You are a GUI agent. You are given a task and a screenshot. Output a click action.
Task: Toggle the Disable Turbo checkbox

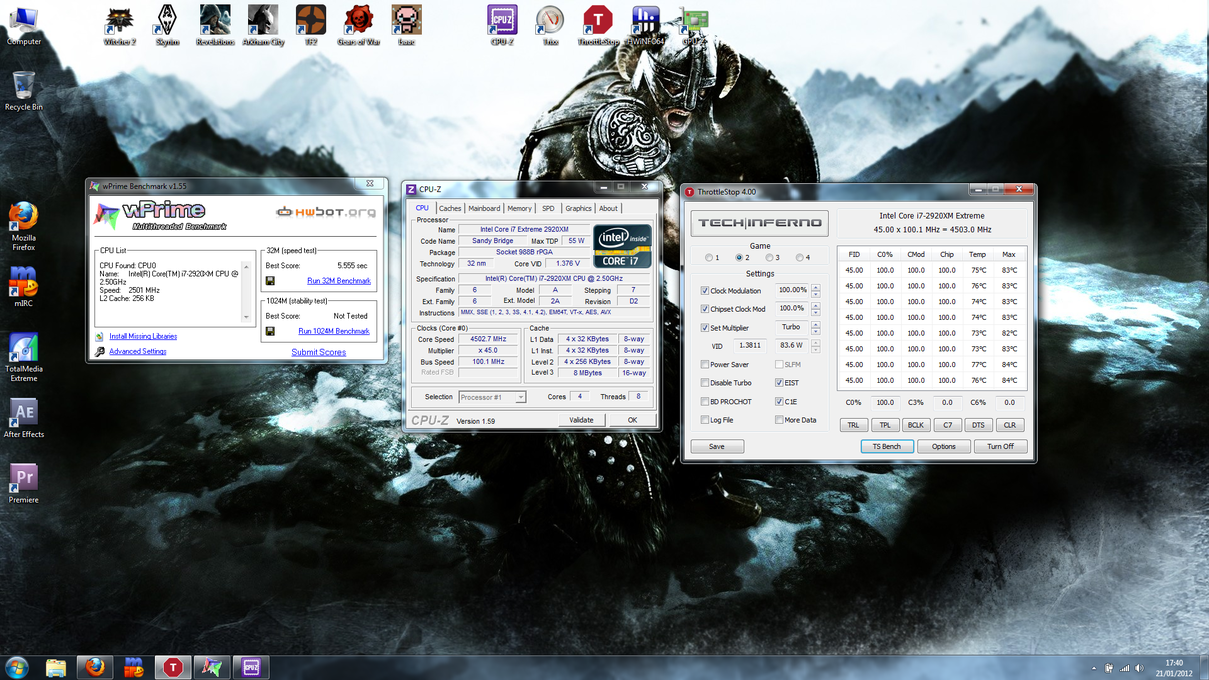(x=705, y=383)
